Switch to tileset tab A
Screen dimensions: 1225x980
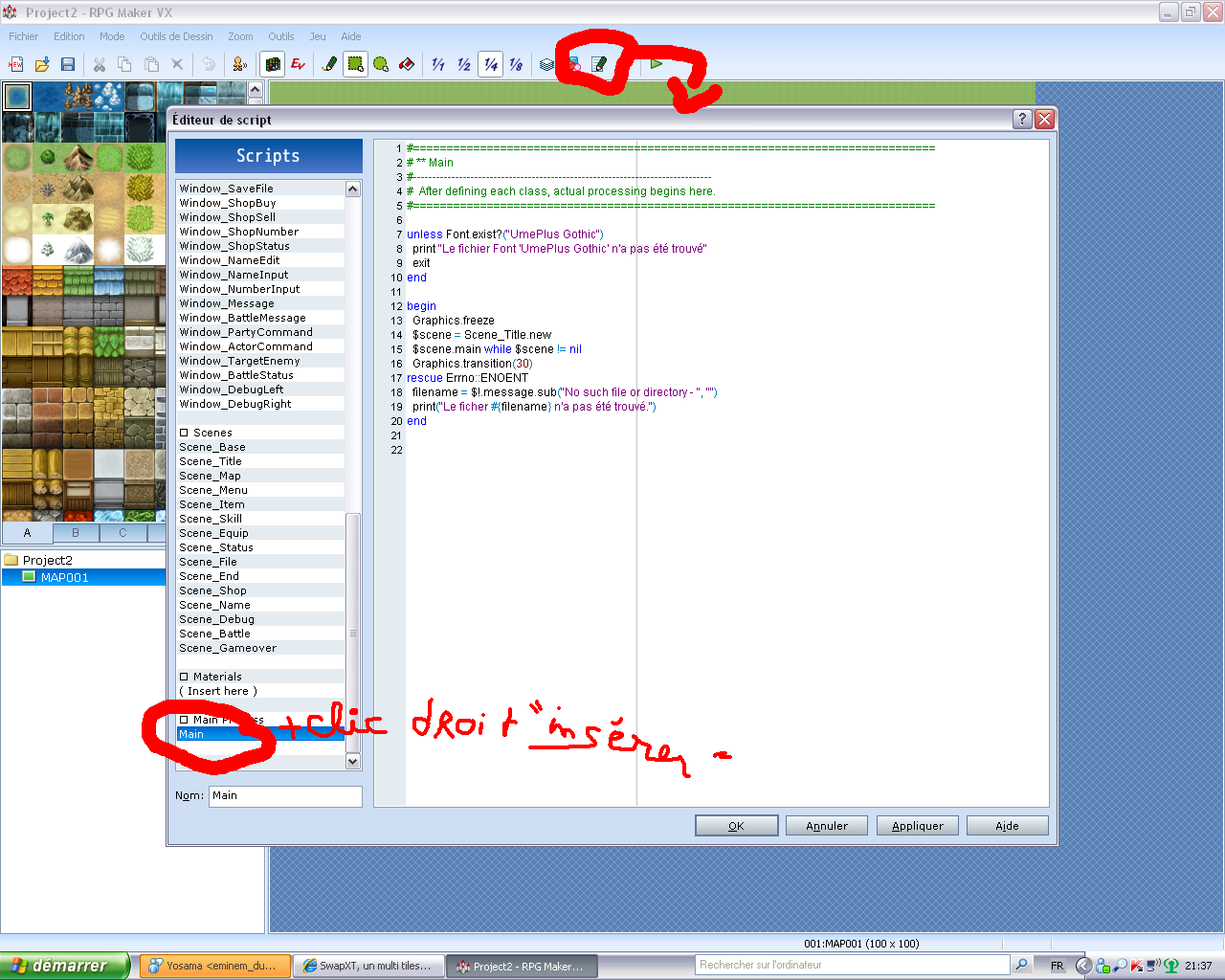coord(27,533)
